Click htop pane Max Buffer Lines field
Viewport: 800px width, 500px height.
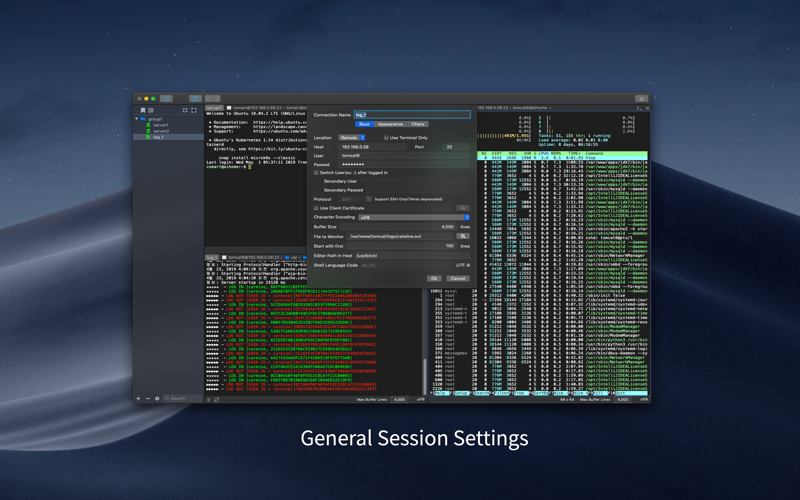coord(622,399)
